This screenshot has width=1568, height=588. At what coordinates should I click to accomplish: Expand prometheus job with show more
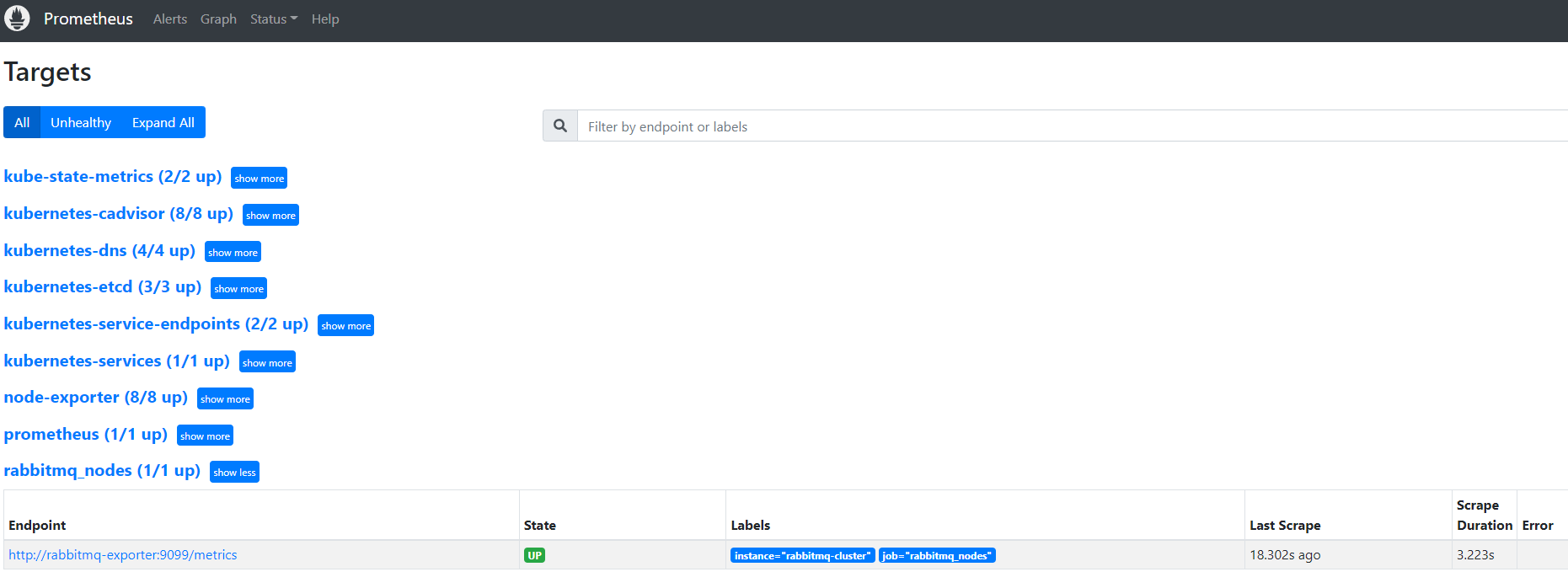(x=206, y=436)
